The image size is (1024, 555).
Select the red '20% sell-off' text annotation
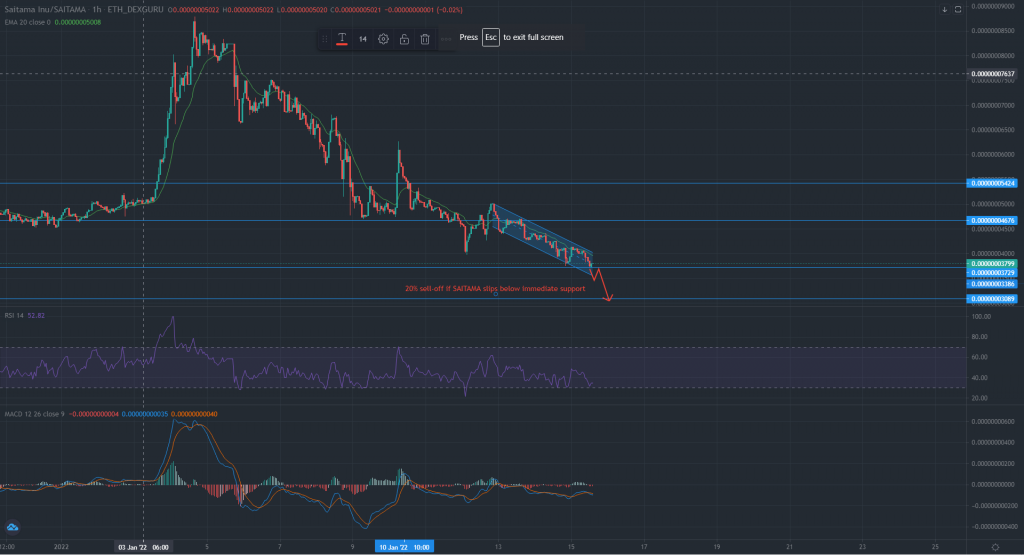[x=495, y=289]
